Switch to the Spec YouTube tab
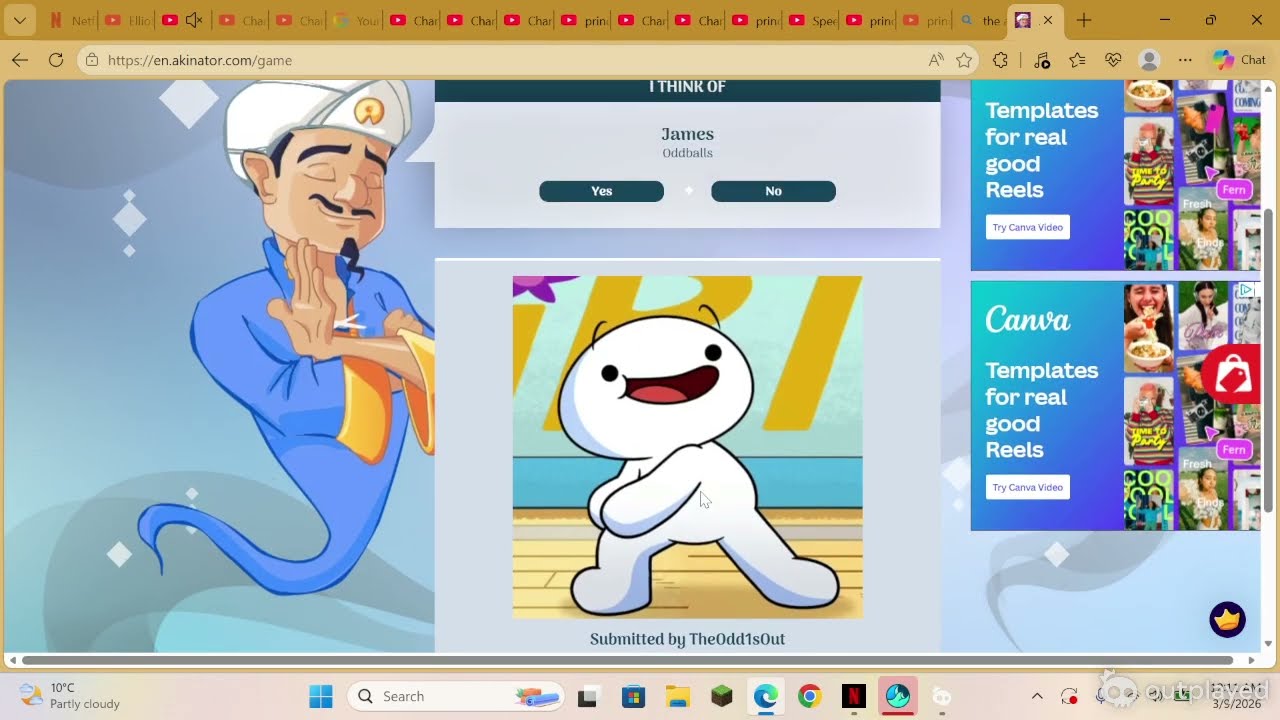This screenshot has height=720, width=1280. click(812, 20)
